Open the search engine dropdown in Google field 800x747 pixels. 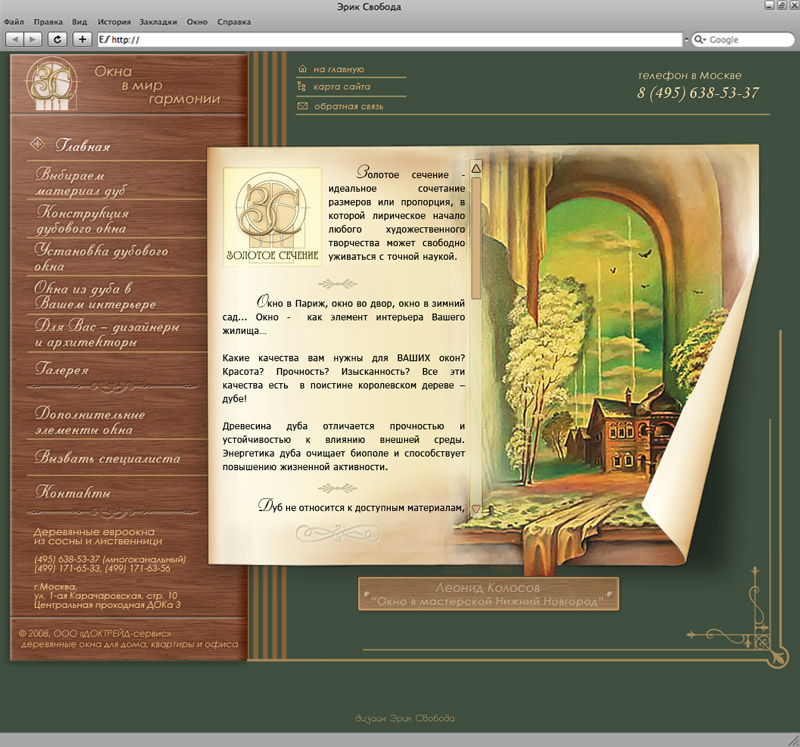[x=701, y=40]
